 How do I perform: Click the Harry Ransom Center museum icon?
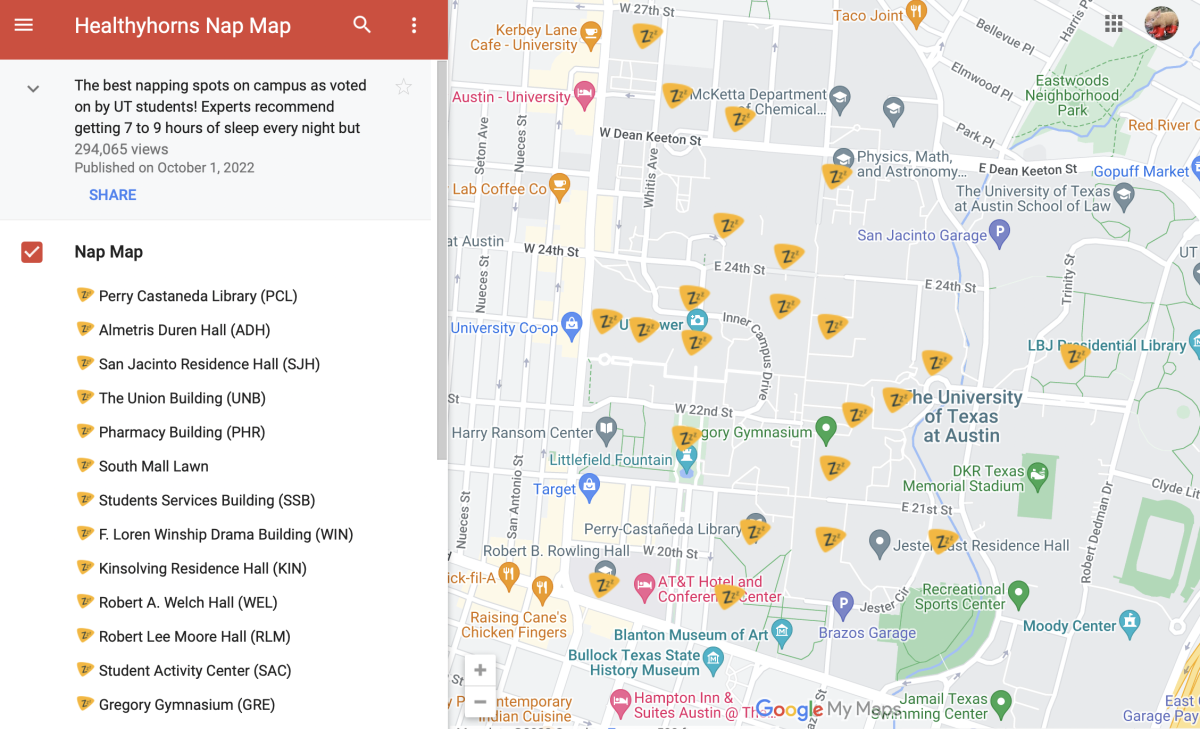coord(607,431)
